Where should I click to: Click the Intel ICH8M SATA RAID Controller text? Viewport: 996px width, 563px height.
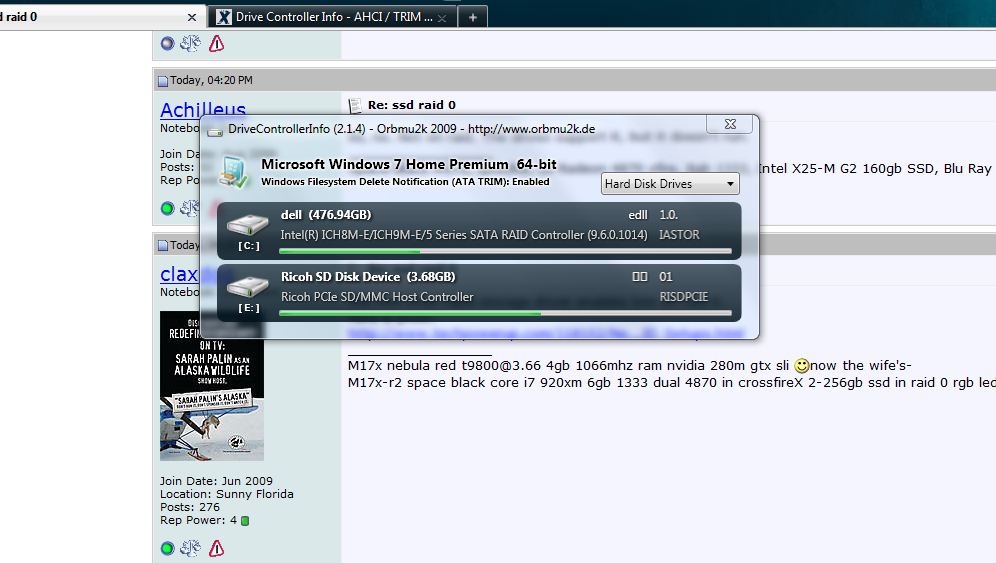tap(464, 234)
